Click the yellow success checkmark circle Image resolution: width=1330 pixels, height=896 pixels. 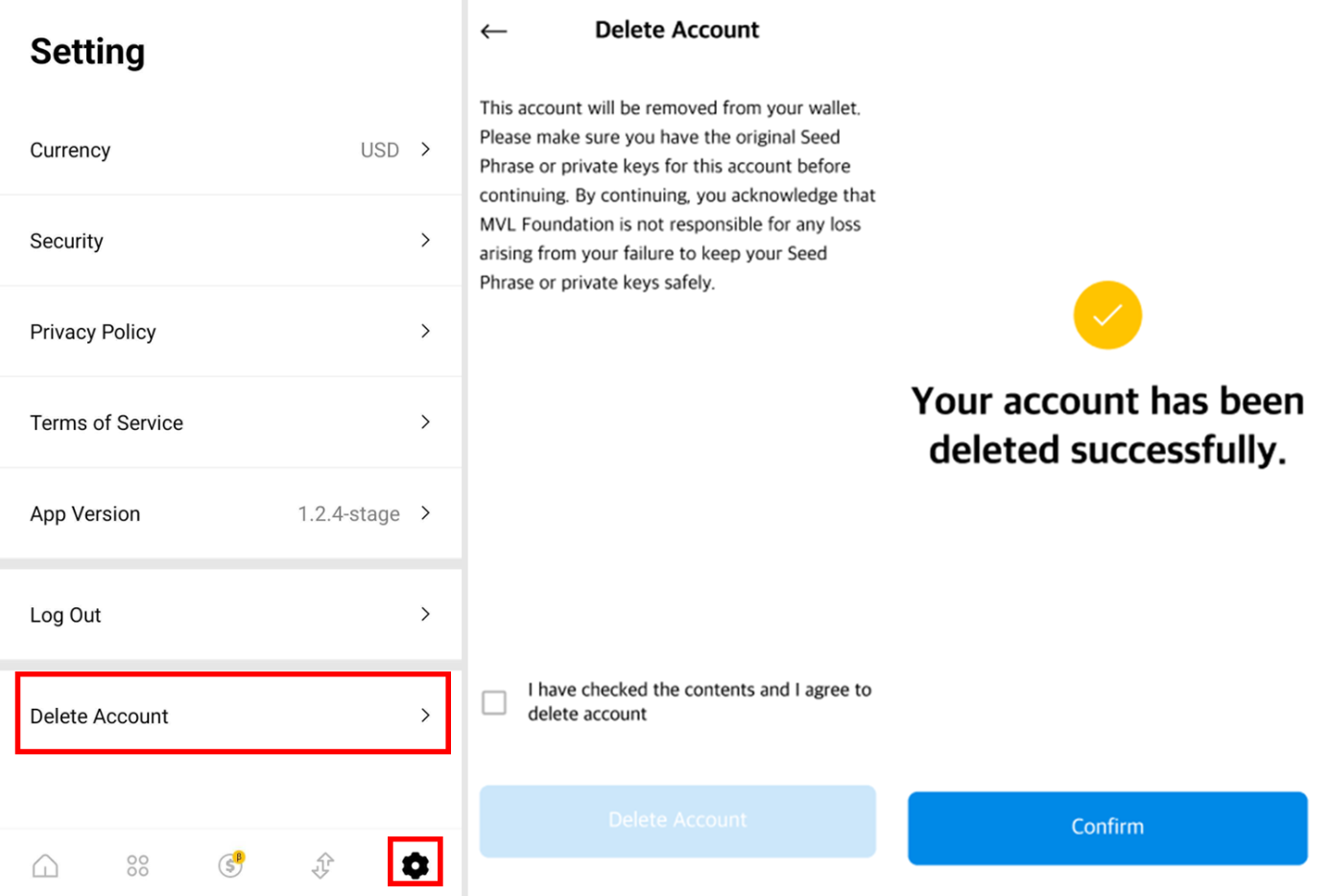coord(1107,315)
